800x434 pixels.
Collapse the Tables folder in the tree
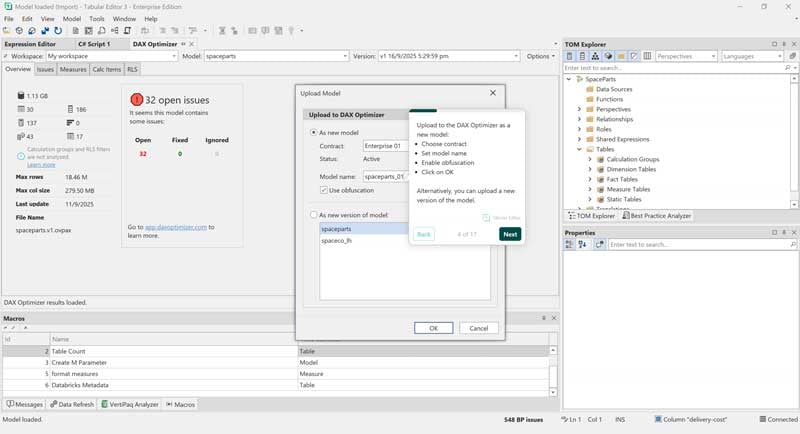click(x=579, y=149)
